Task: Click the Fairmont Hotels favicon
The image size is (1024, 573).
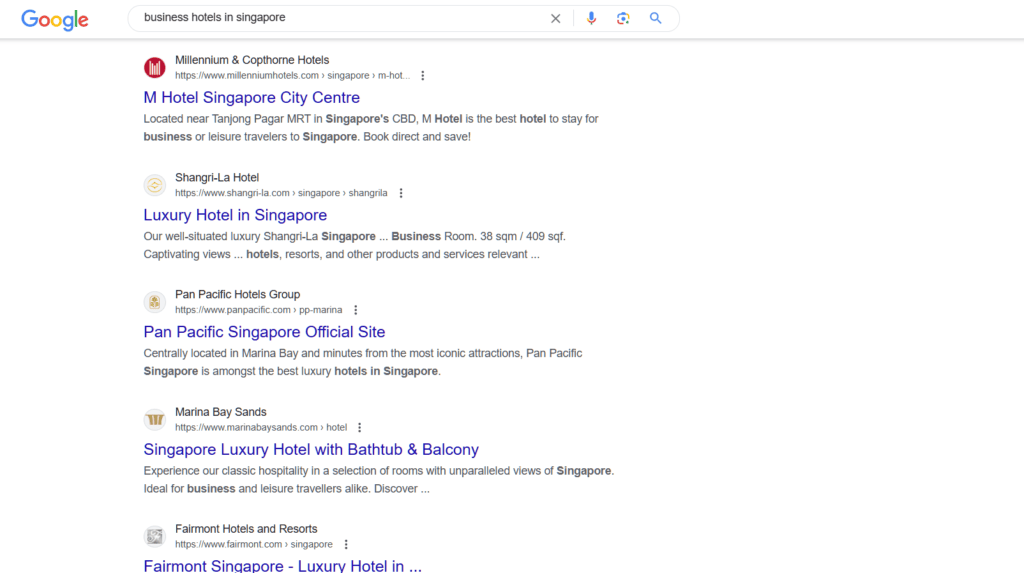Action: click(155, 536)
